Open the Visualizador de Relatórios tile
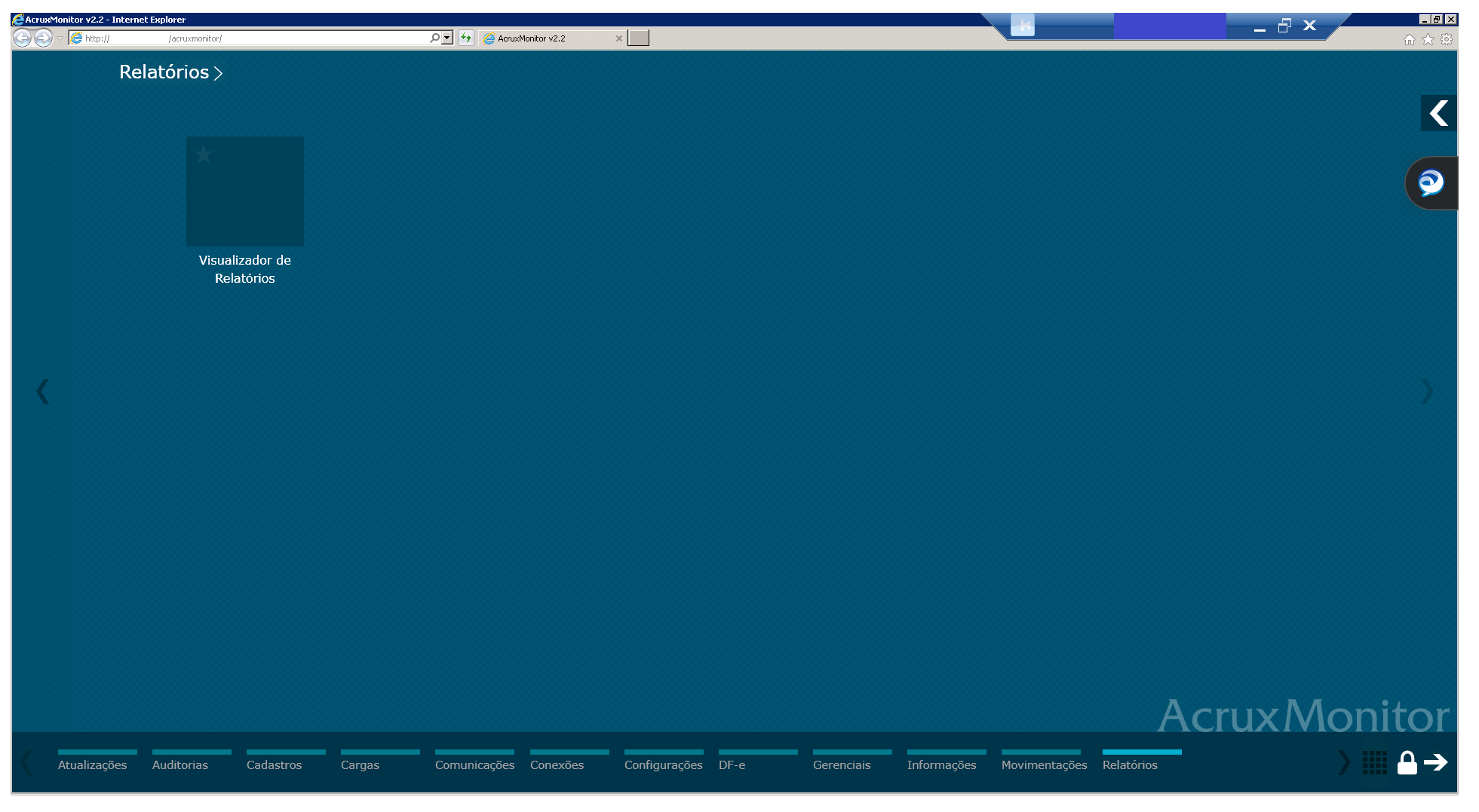This screenshot has width=1479, height=812. [245, 192]
